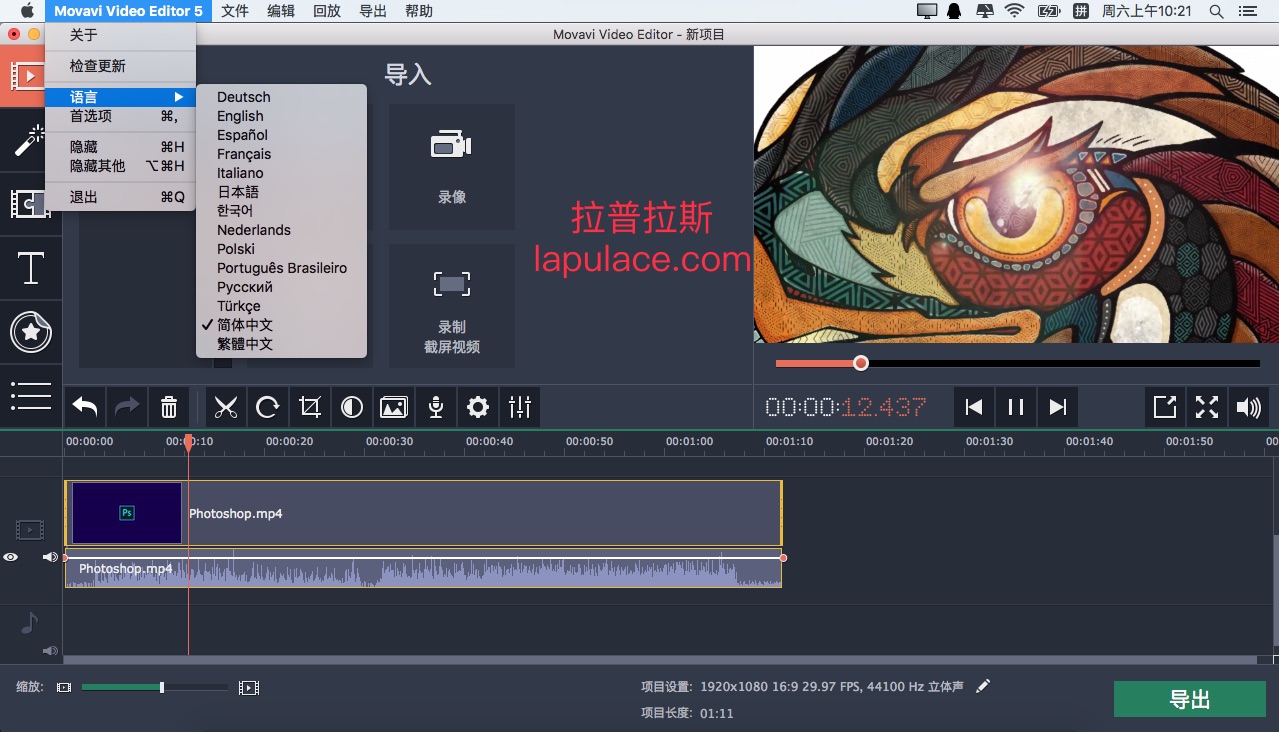Mute the music audio track
The height and width of the screenshot is (732, 1279).
pos(49,651)
